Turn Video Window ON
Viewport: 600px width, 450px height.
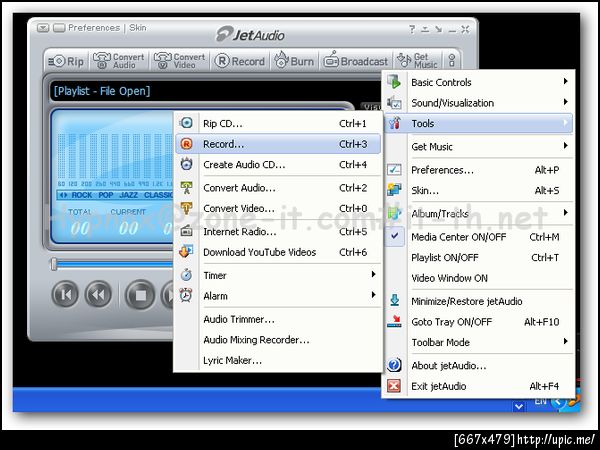click(478, 278)
